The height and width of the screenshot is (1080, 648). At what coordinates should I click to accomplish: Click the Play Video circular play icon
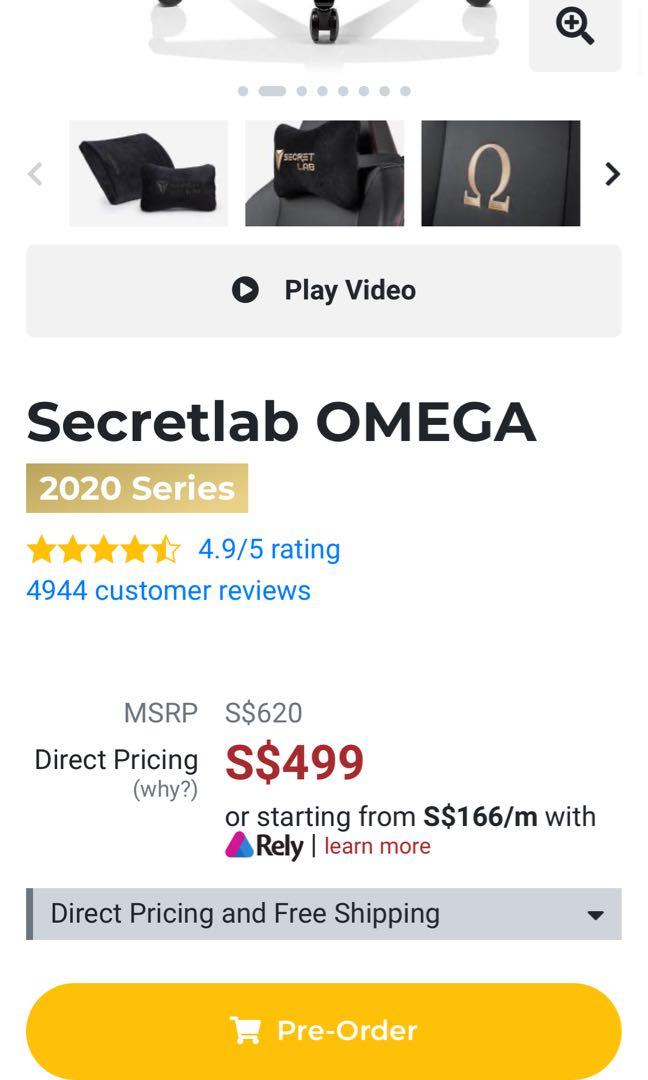point(245,290)
